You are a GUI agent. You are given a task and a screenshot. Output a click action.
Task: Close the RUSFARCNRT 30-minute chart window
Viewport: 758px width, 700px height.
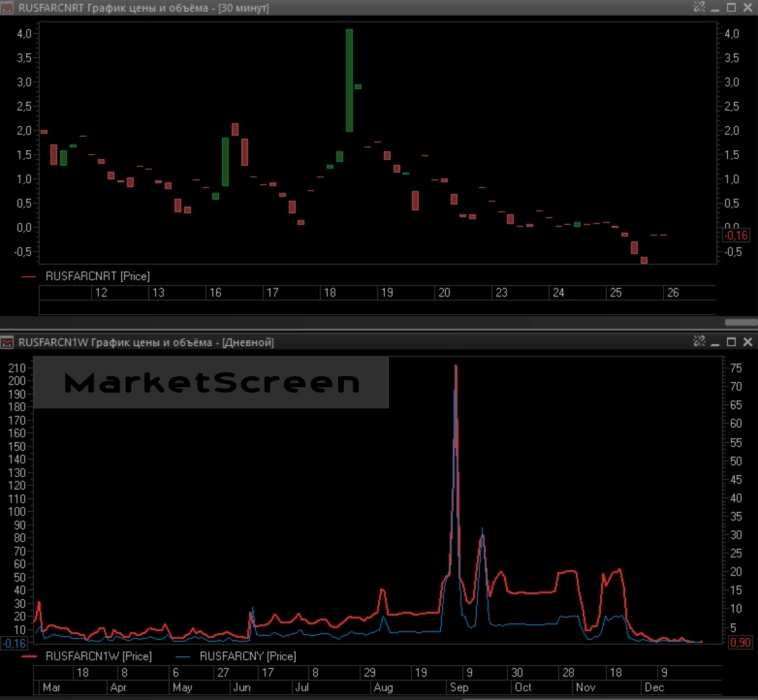[747, 8]
